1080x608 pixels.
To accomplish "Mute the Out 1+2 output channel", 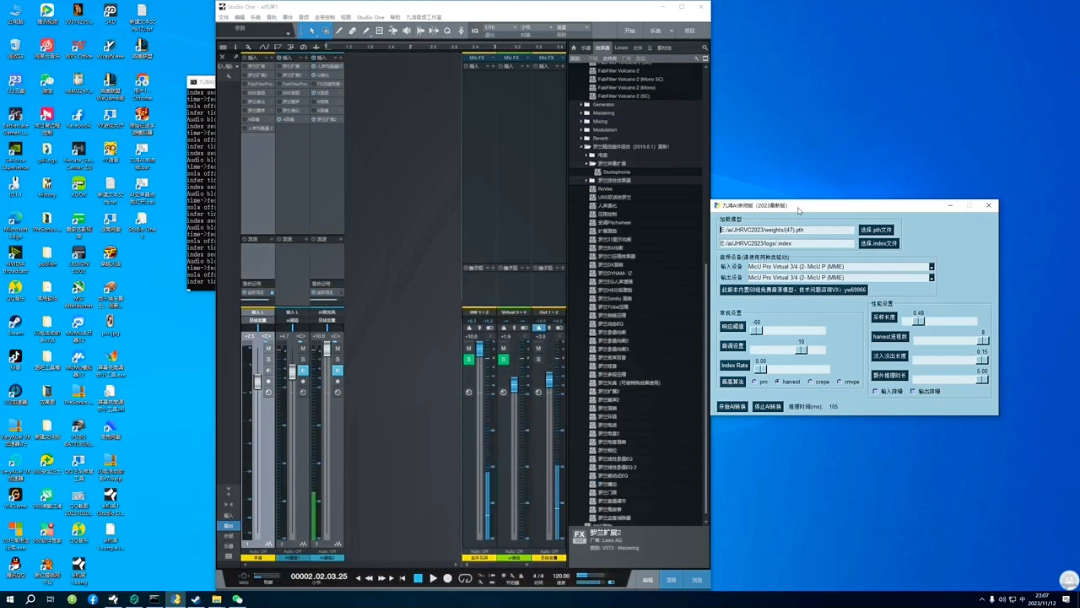I will (x=539, y=348).
